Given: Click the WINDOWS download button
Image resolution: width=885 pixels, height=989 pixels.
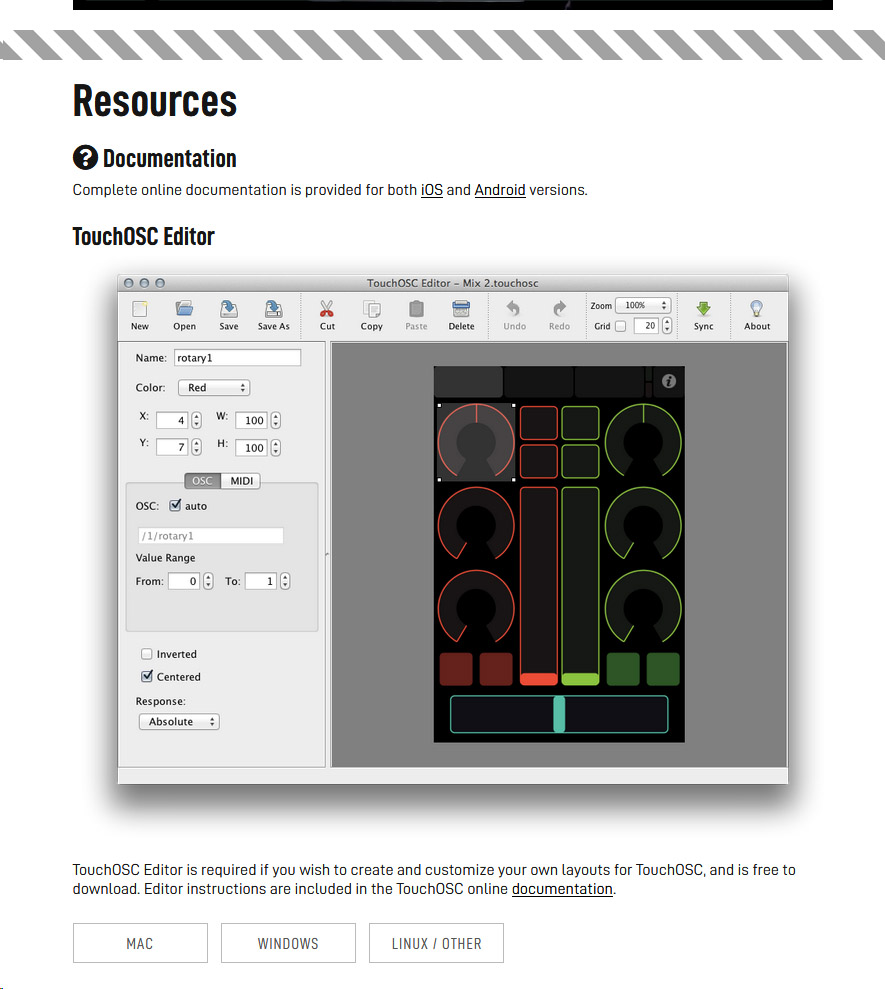Looking at the screenshot, I should tap(288, 943).
